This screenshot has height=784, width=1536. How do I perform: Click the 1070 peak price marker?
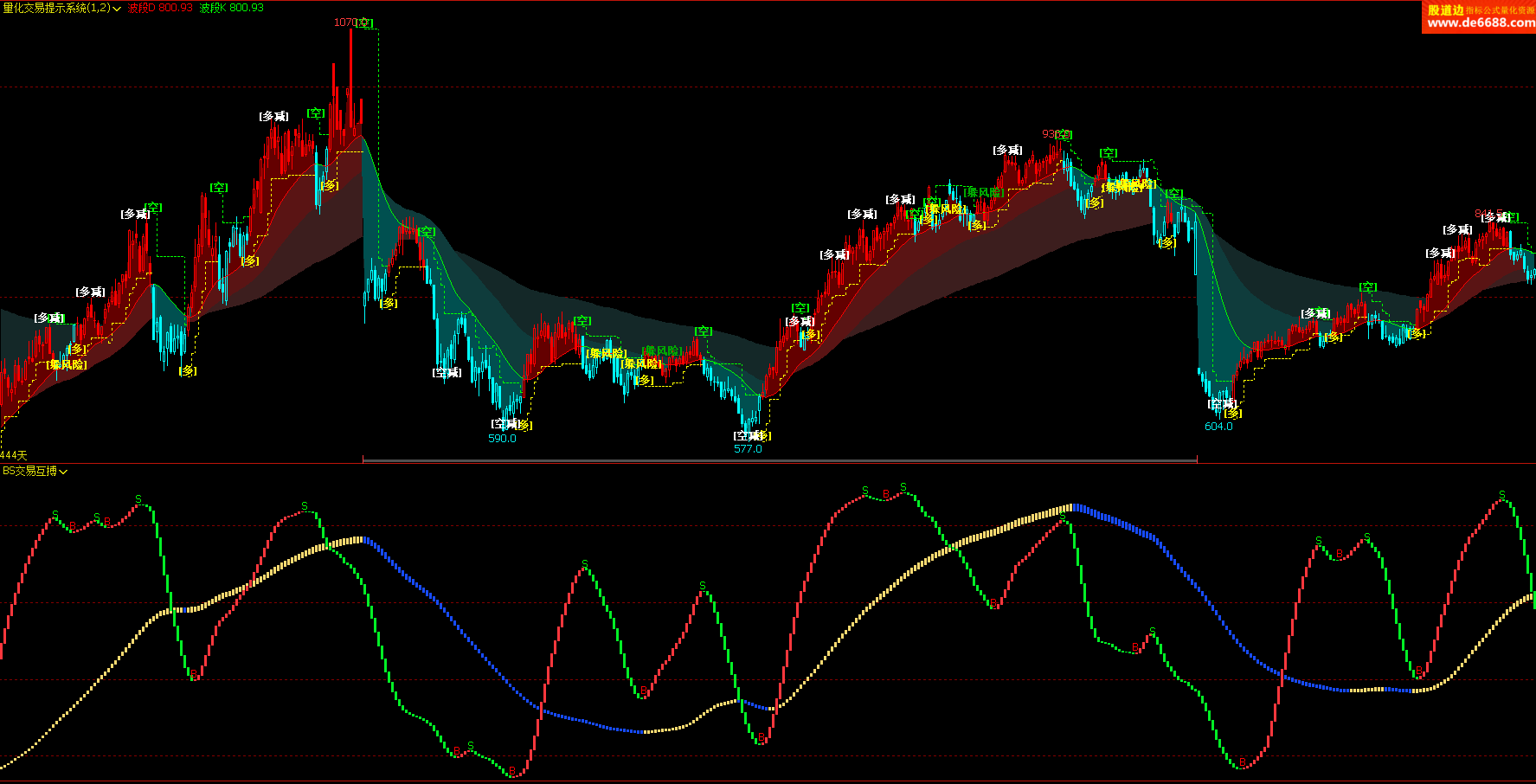click(344, 22)
